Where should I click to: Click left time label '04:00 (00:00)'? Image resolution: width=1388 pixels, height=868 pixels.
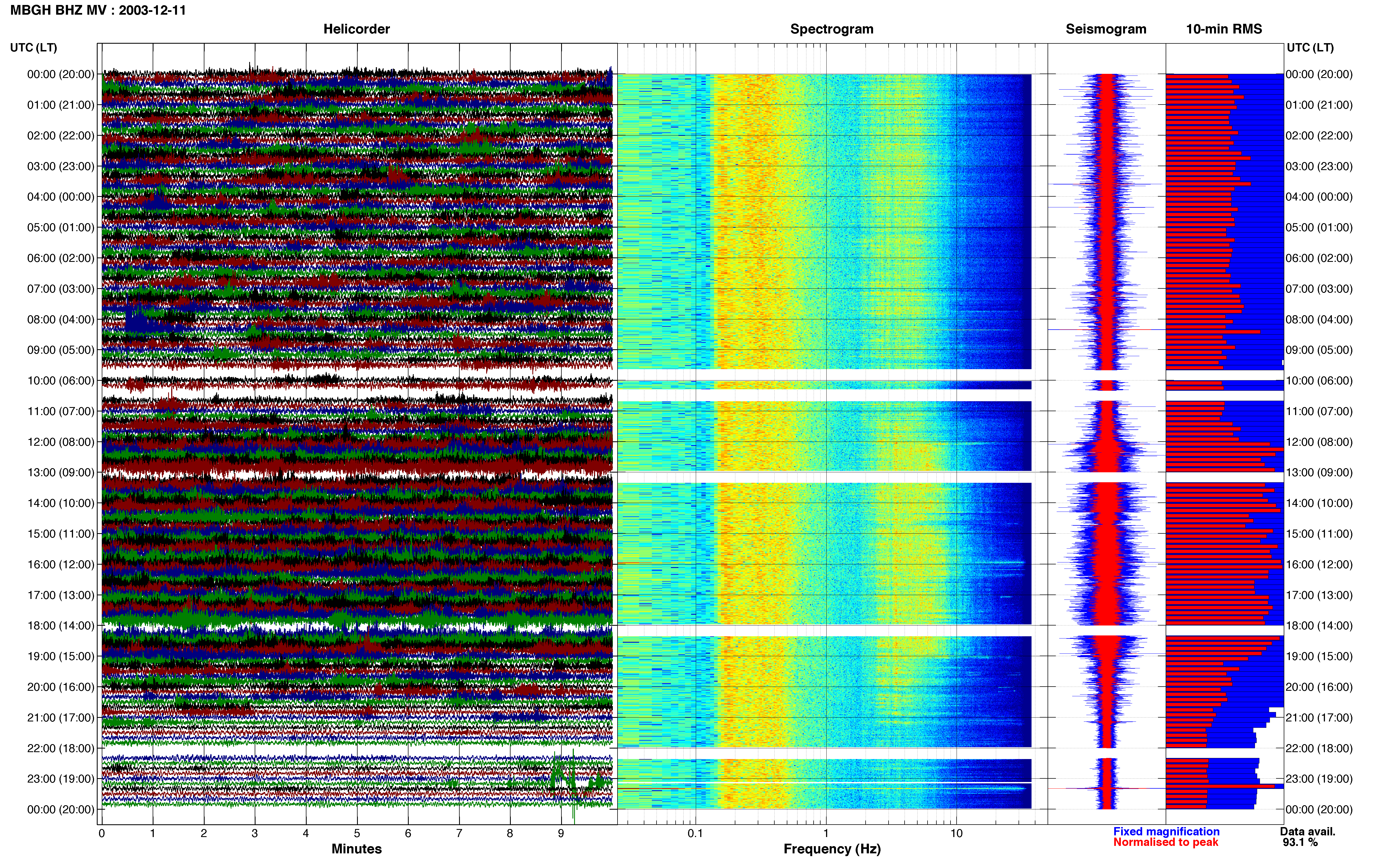pyautogui.click(x=61, y=197)
